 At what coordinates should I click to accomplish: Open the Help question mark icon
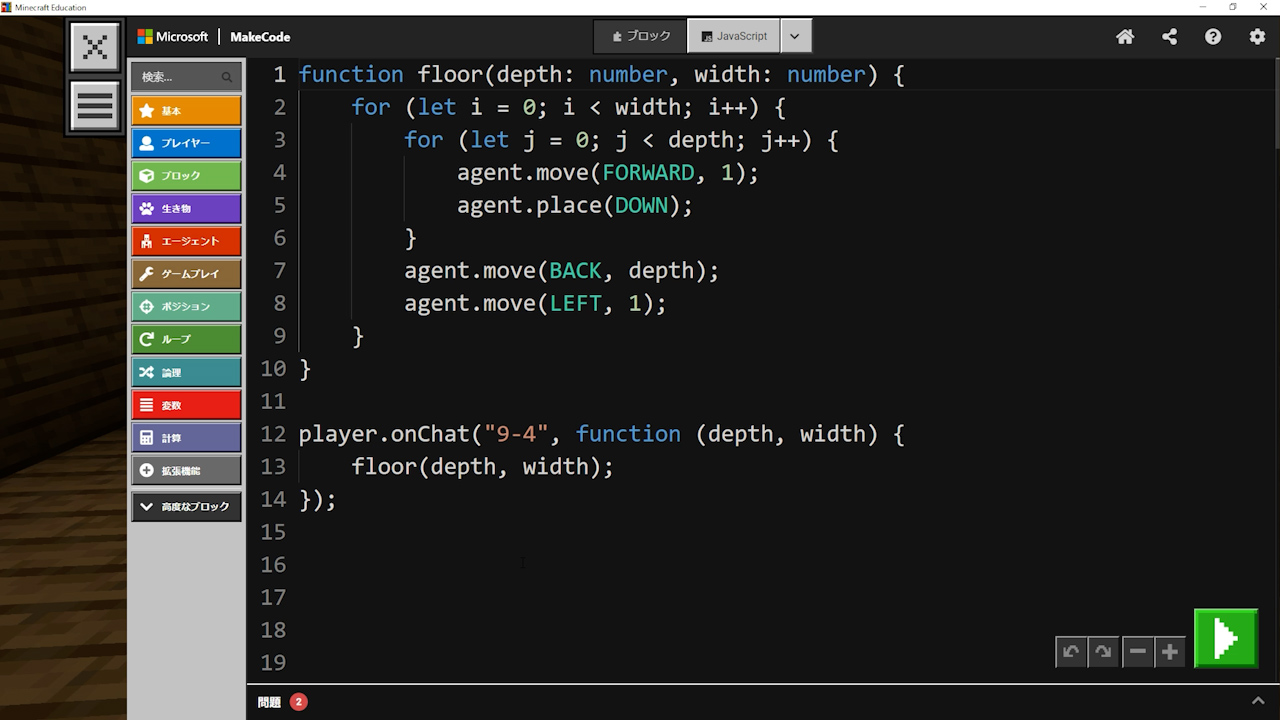[1213, 37]
